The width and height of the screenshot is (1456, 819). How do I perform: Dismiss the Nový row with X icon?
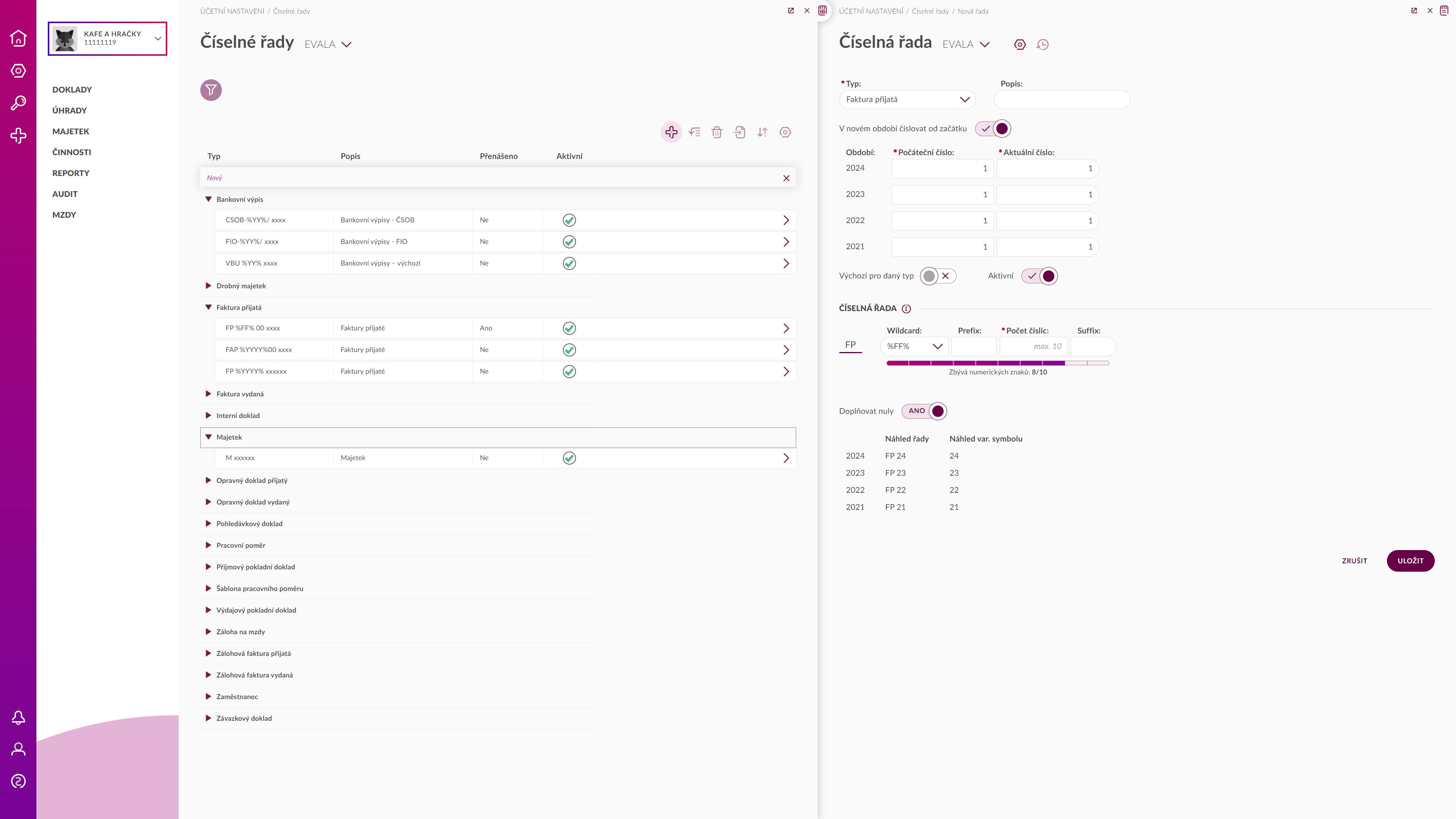tap(786, 178)
